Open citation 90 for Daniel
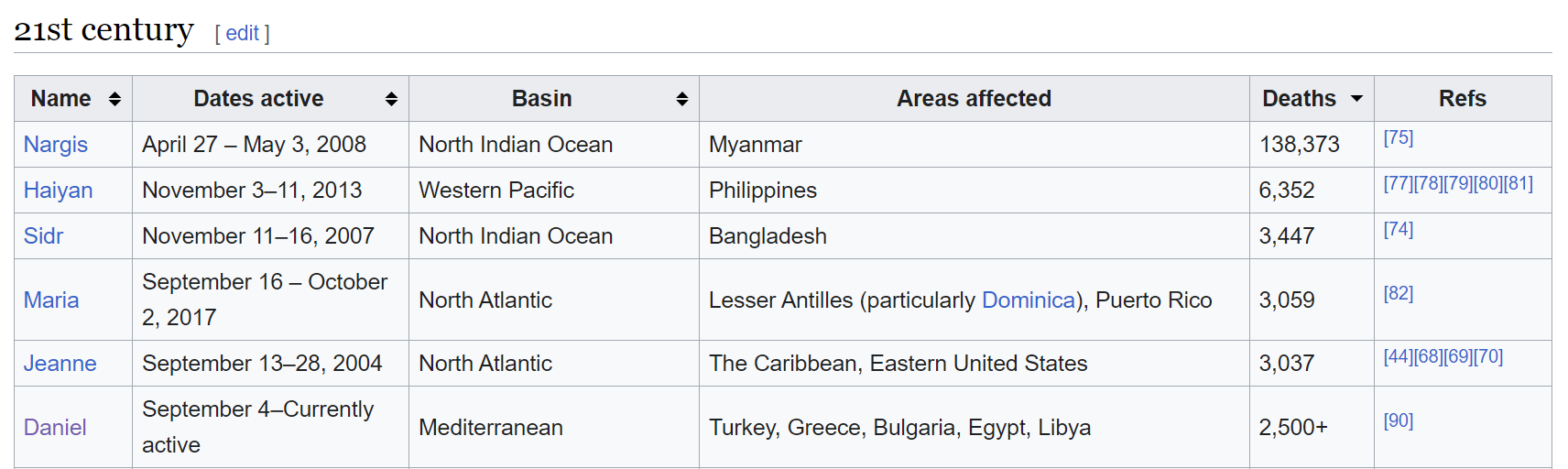 pyautogui.click(x=1398, y=421)
